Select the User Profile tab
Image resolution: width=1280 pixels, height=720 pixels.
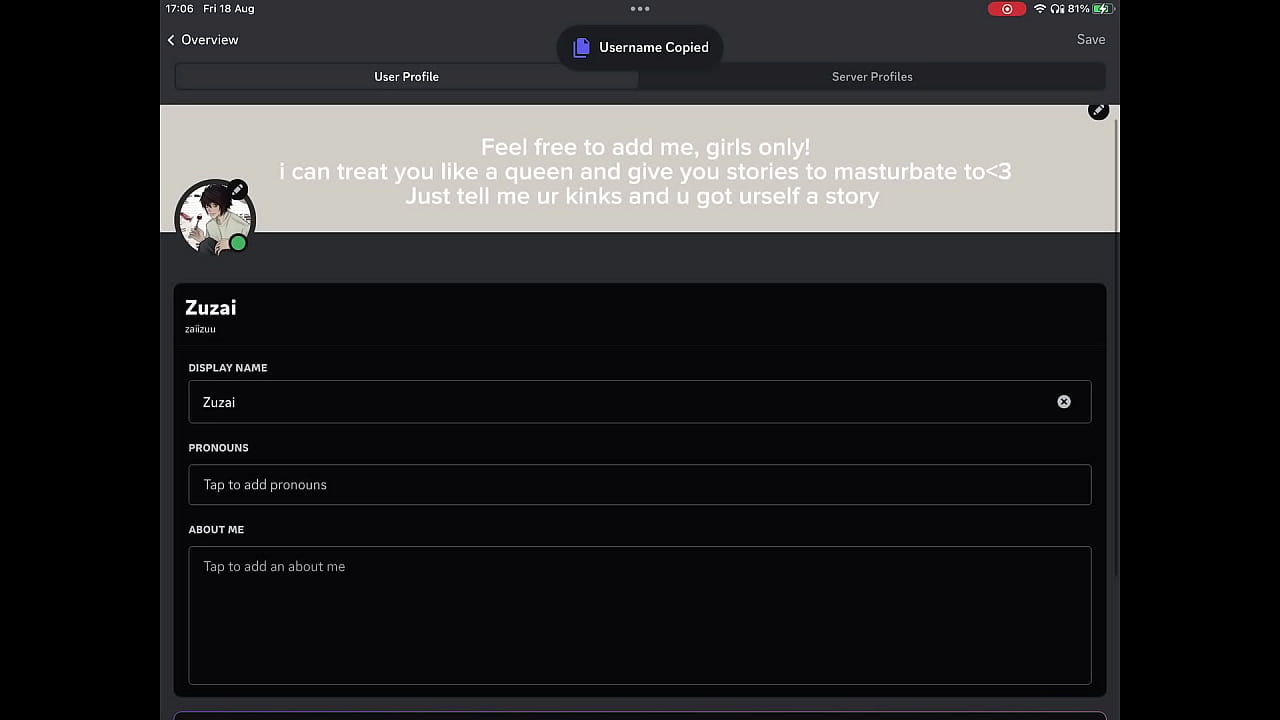click(406, 76)
